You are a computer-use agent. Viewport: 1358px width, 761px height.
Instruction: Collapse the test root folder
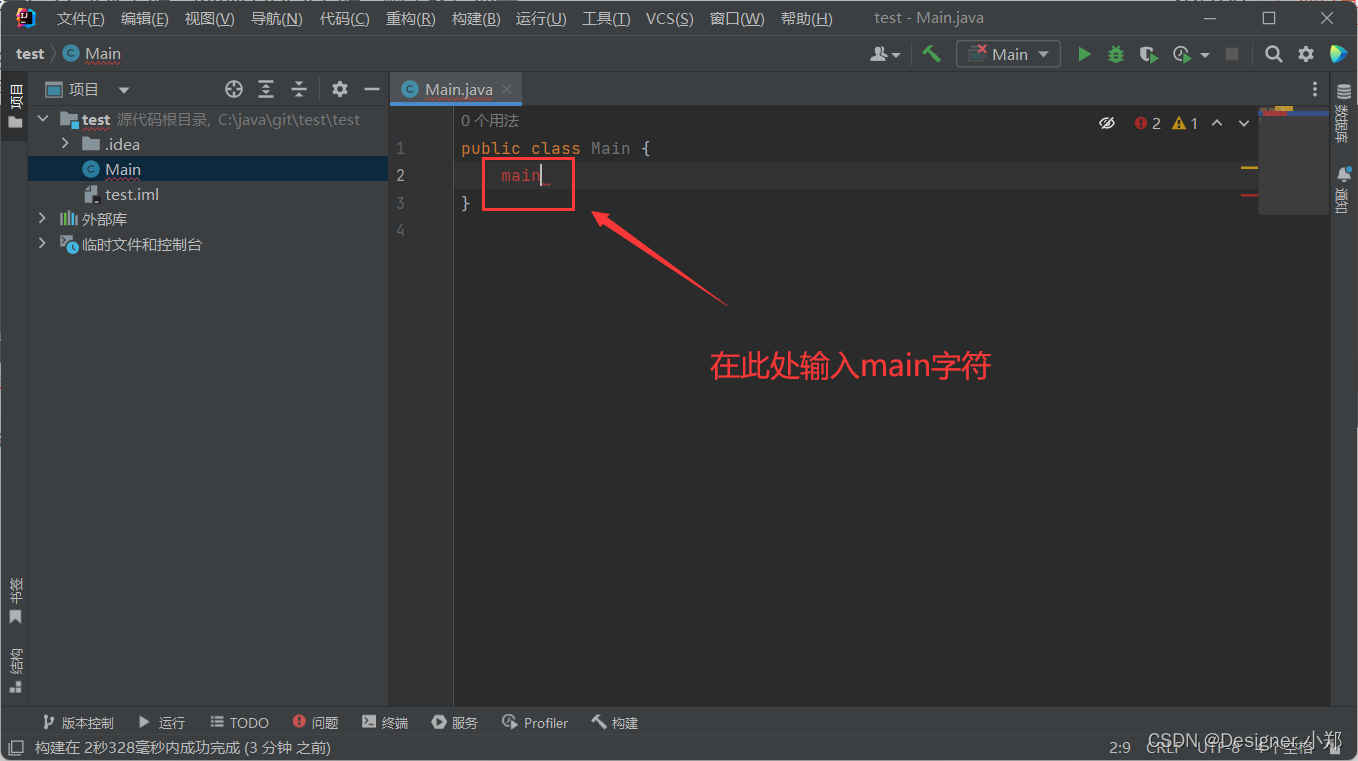point(43,119)
